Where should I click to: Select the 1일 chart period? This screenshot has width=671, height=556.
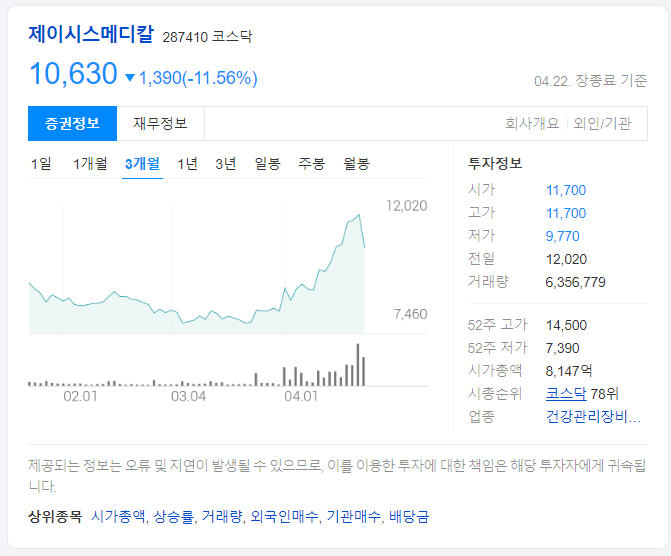point(41,164)
